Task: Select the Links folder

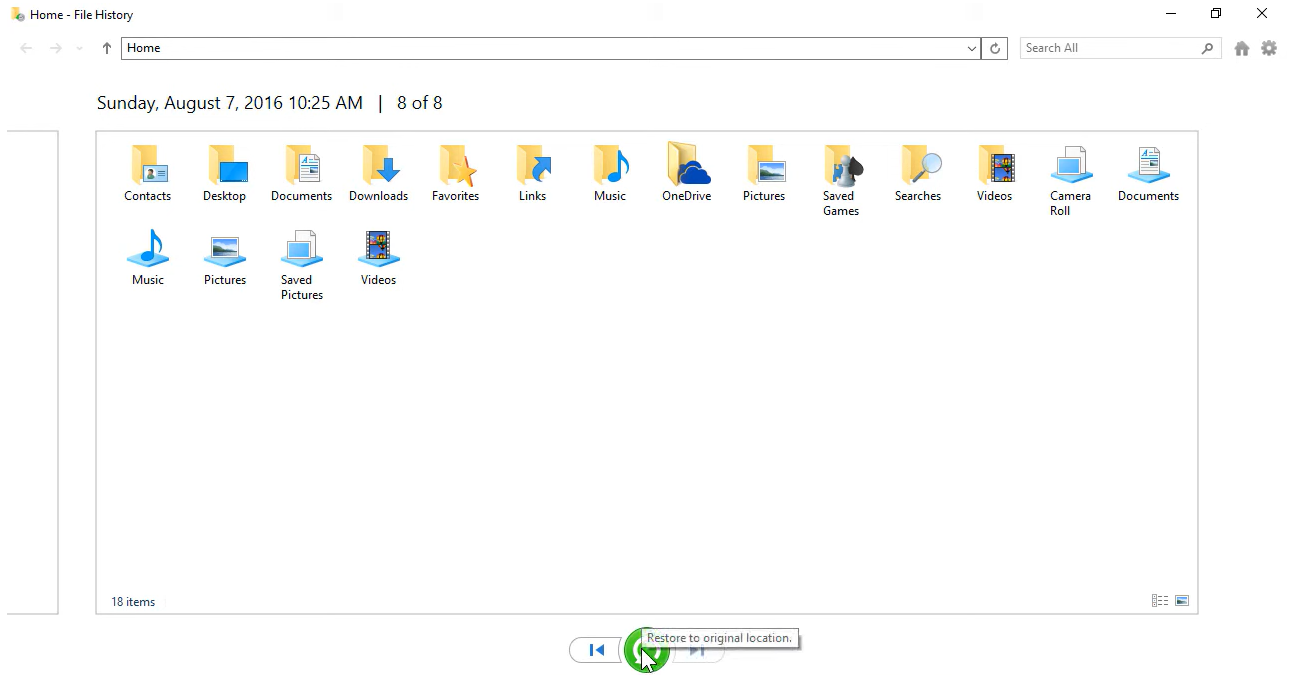Action: [532, 174]
